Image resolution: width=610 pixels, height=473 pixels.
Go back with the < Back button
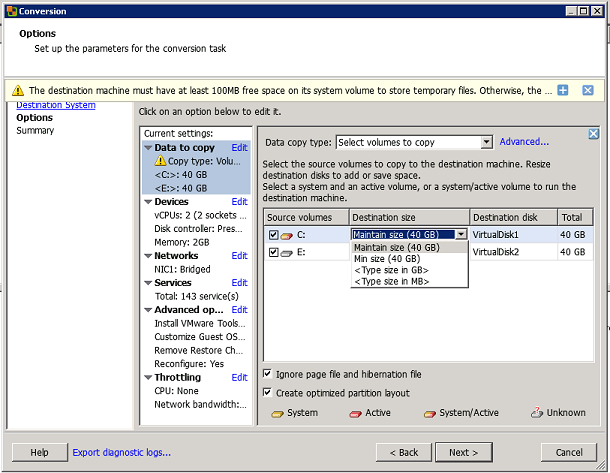point(404,452)
